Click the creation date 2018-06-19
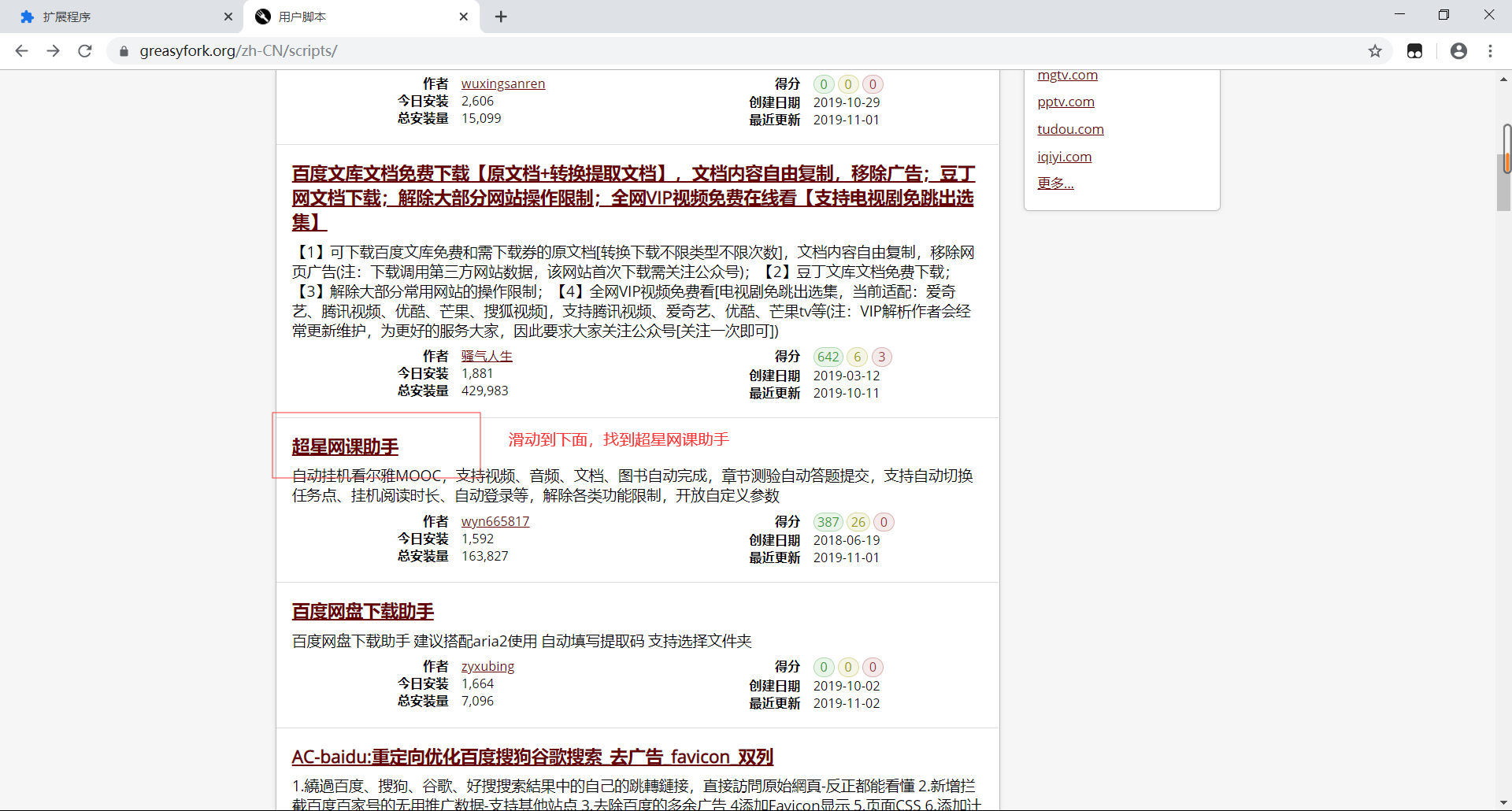The image size is (1512, 811). click(x=847, y=540)
